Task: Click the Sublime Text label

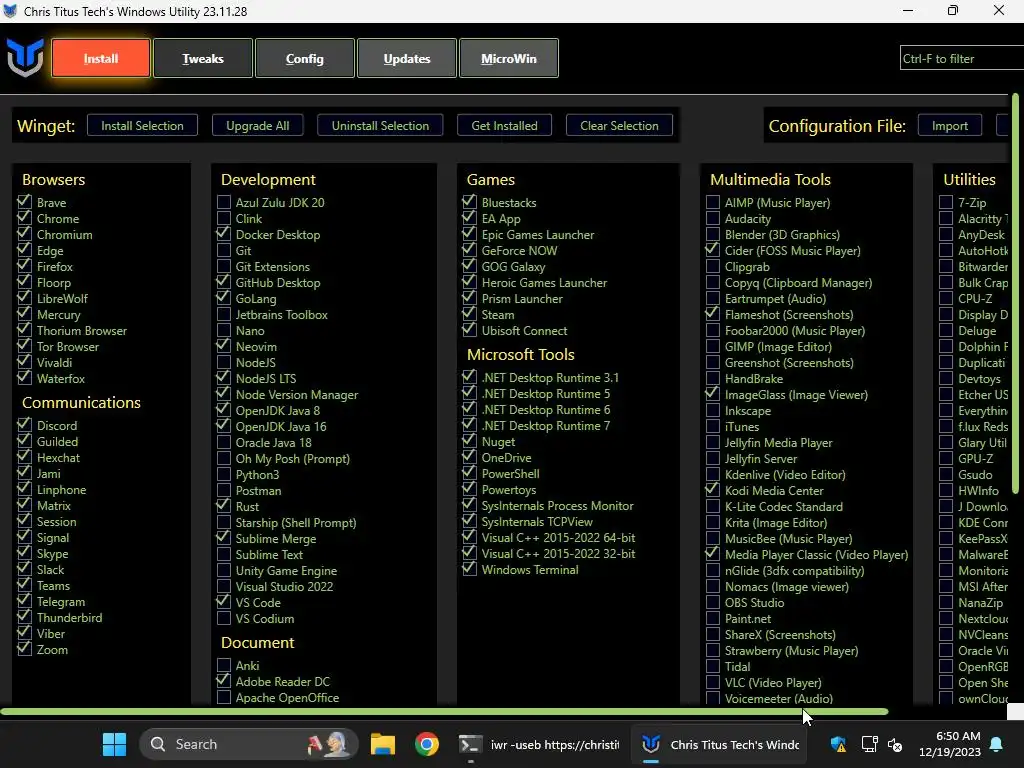Action: [269, 554]
